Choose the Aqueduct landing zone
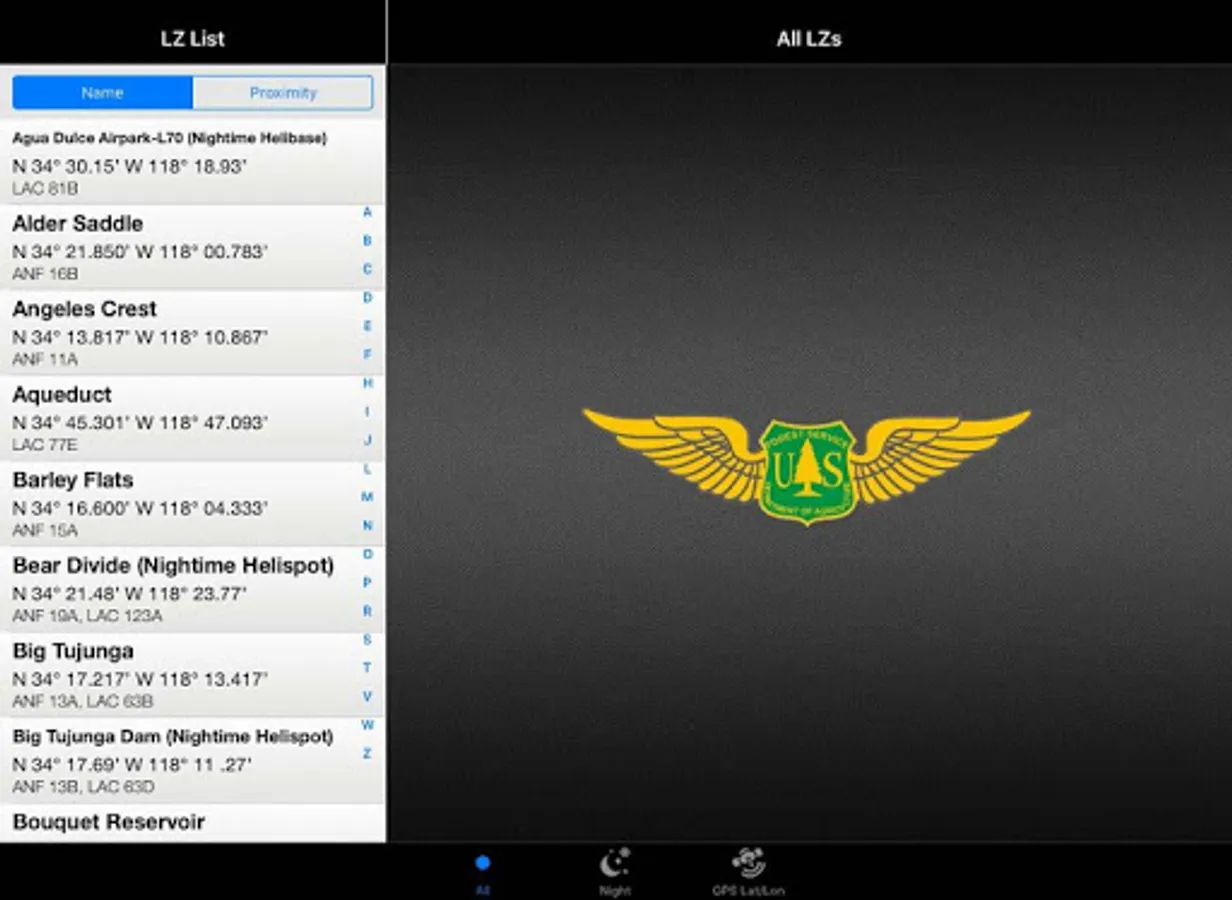The width and height of the screenshot is (1232, 900). coord(192,419)
